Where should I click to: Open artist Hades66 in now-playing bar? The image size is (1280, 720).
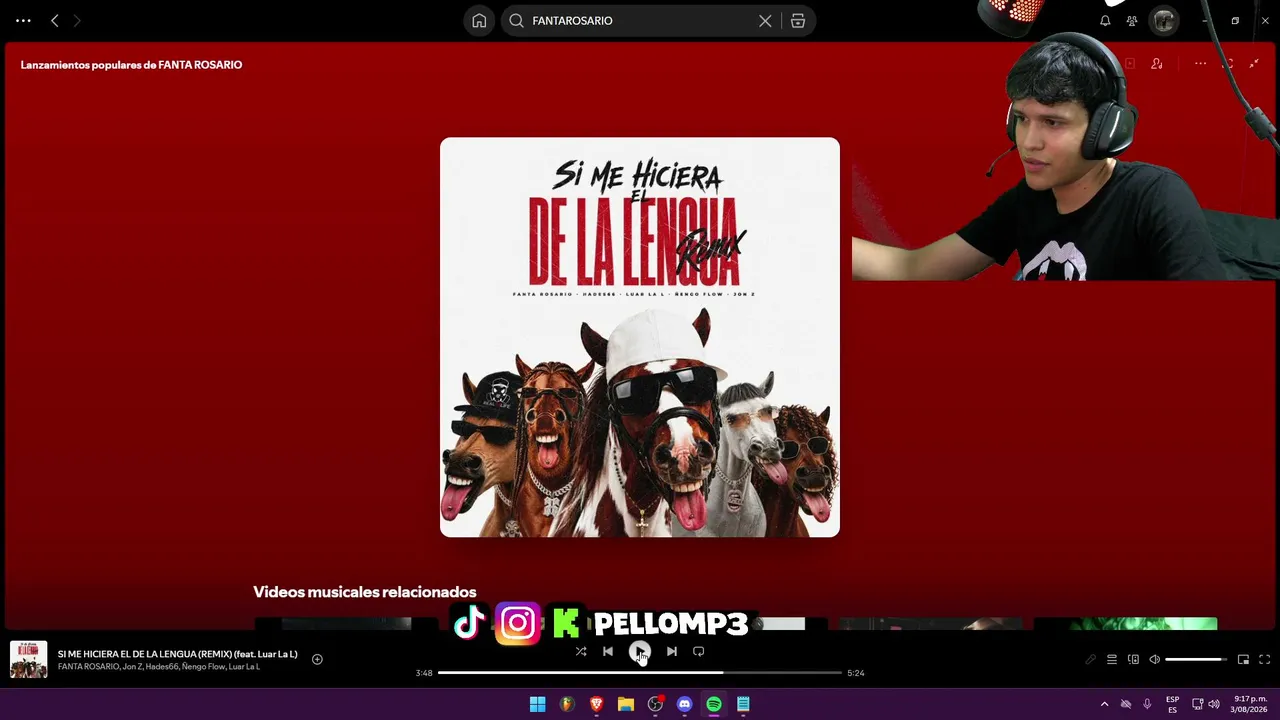point(162,667)
